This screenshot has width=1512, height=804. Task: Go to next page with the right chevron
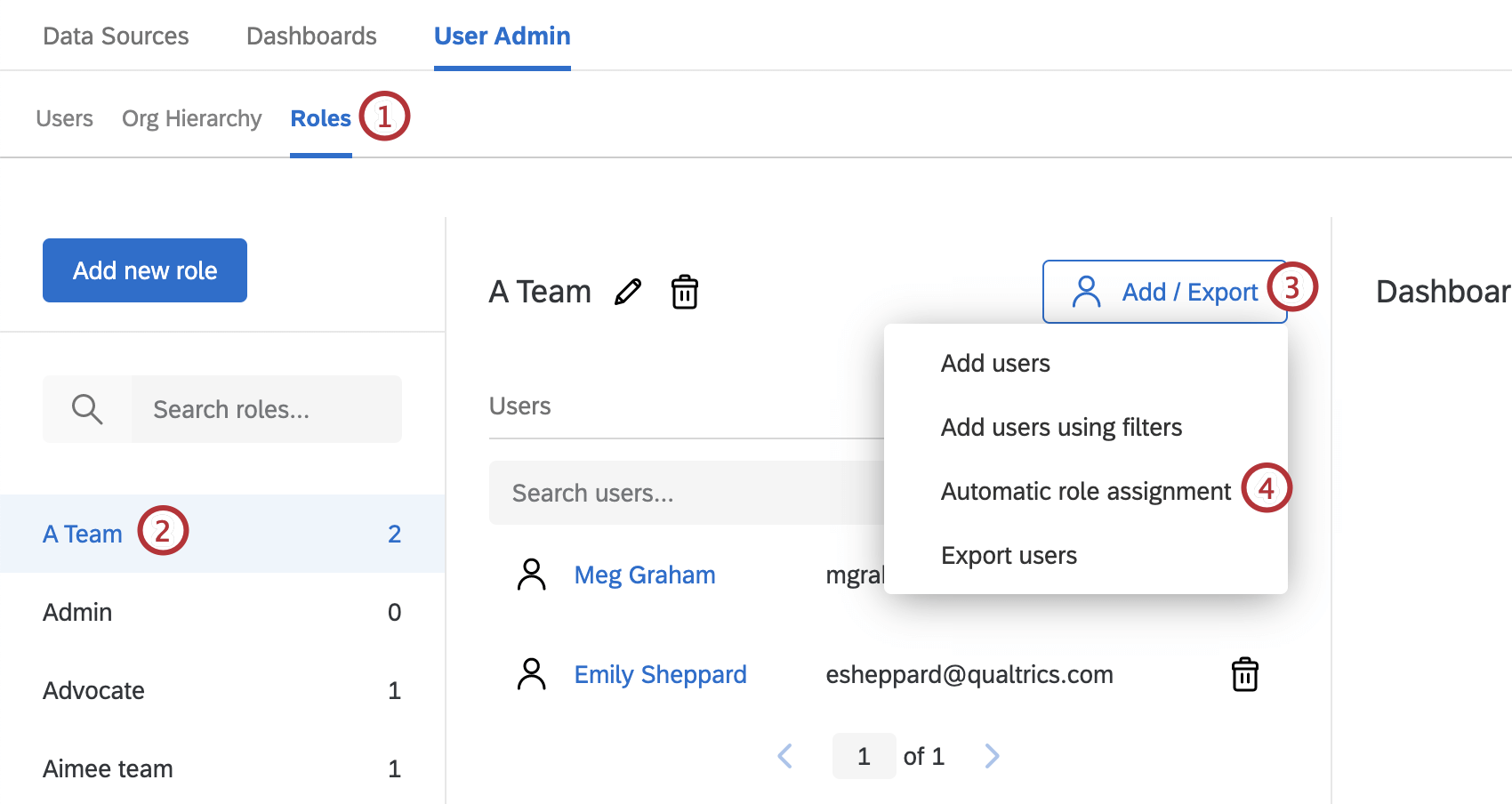point(992,755)
